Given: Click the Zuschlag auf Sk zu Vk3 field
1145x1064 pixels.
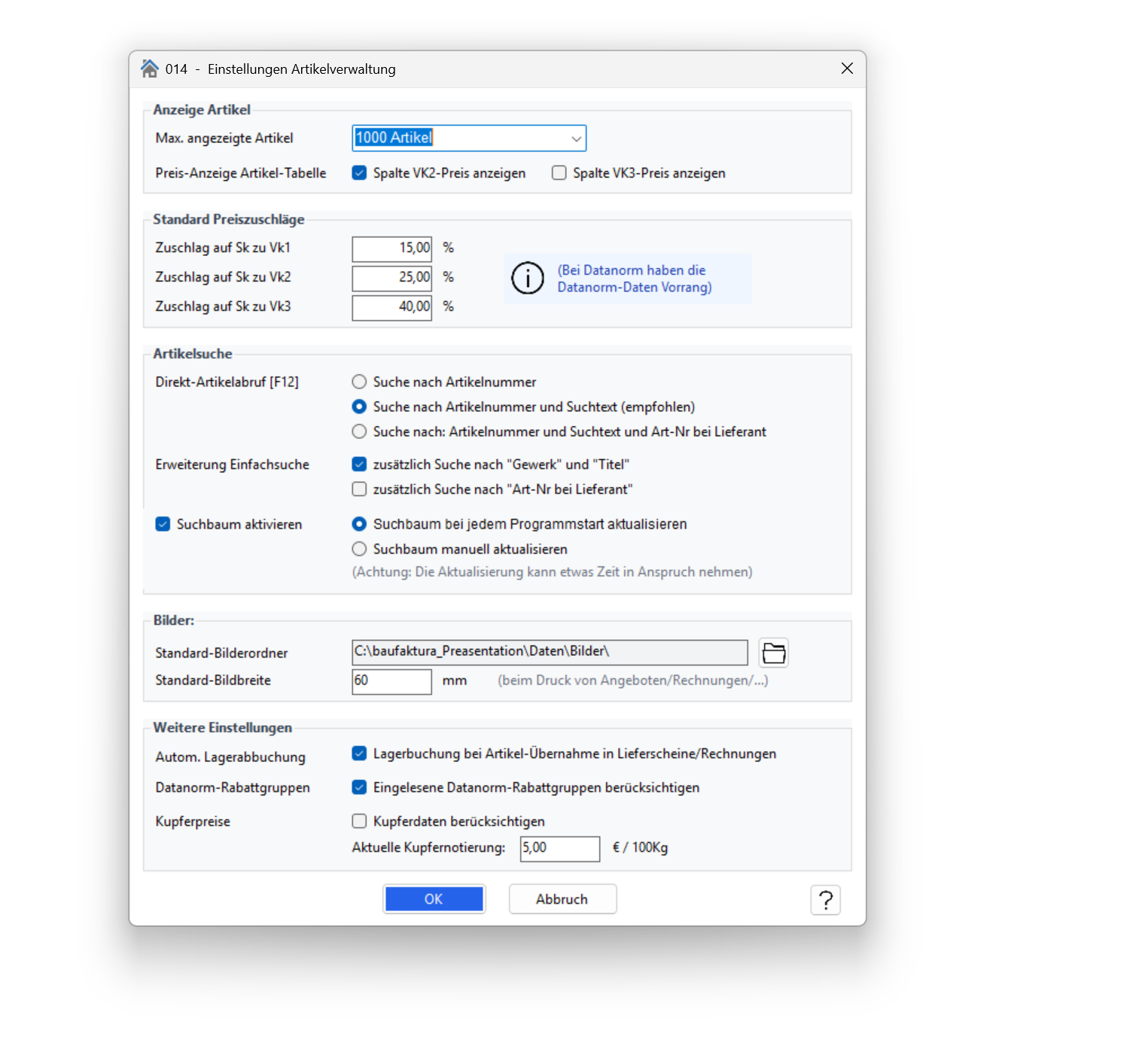Looking at the screenshot, I should (391, 307).
